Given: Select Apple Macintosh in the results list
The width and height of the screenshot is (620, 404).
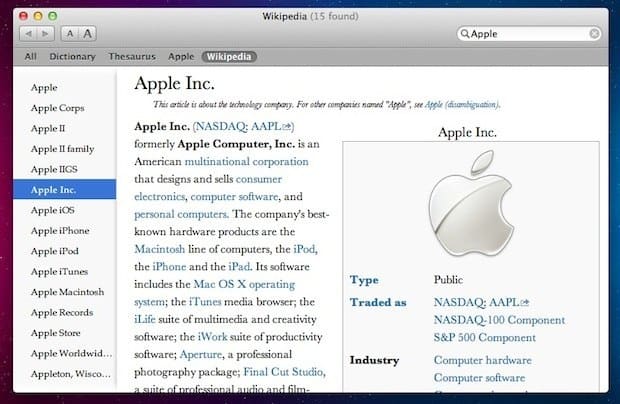Looking at the screenshot, I should 65,292.
